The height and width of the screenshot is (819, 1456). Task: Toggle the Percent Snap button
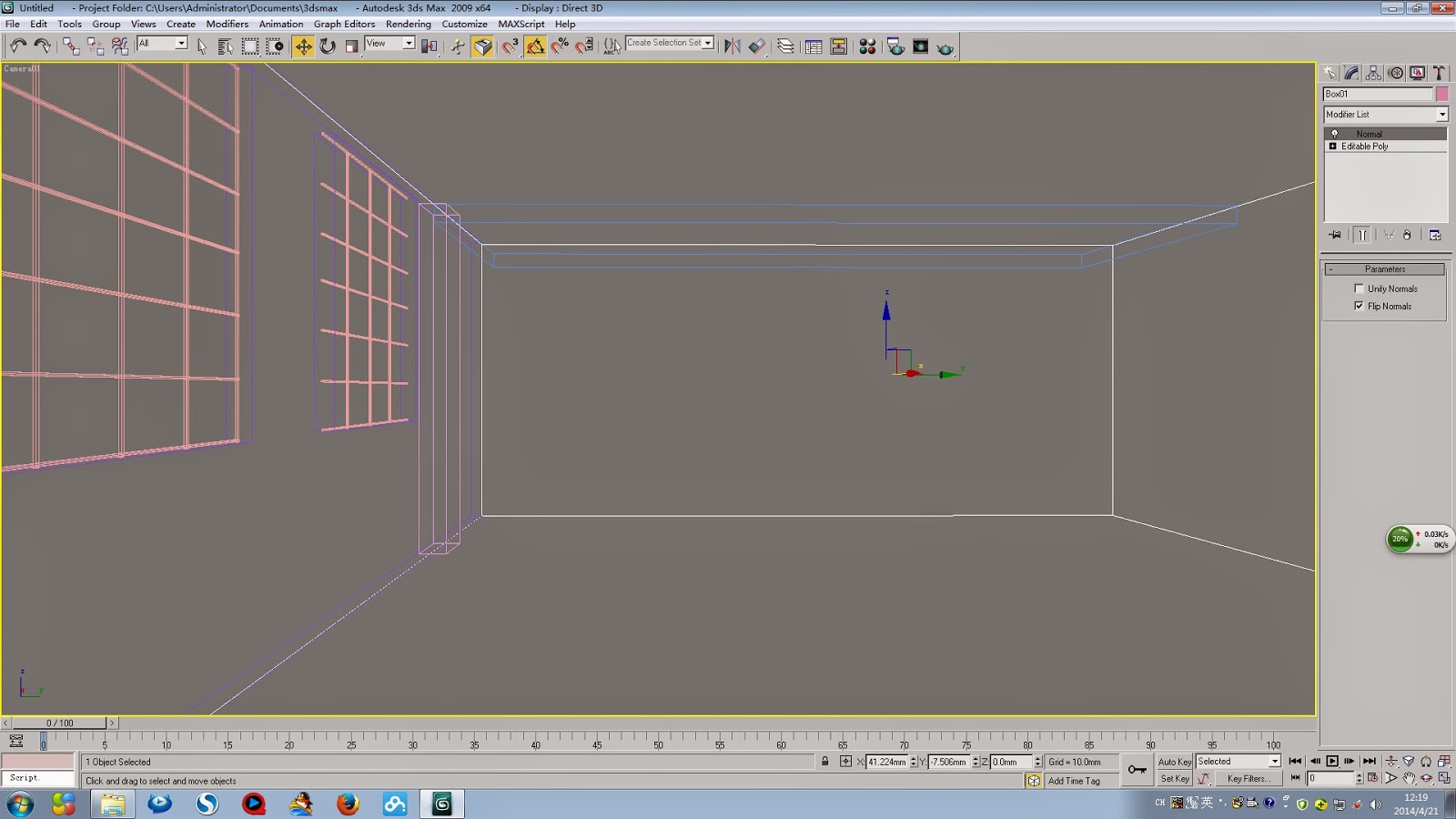[x=560, y=46]
